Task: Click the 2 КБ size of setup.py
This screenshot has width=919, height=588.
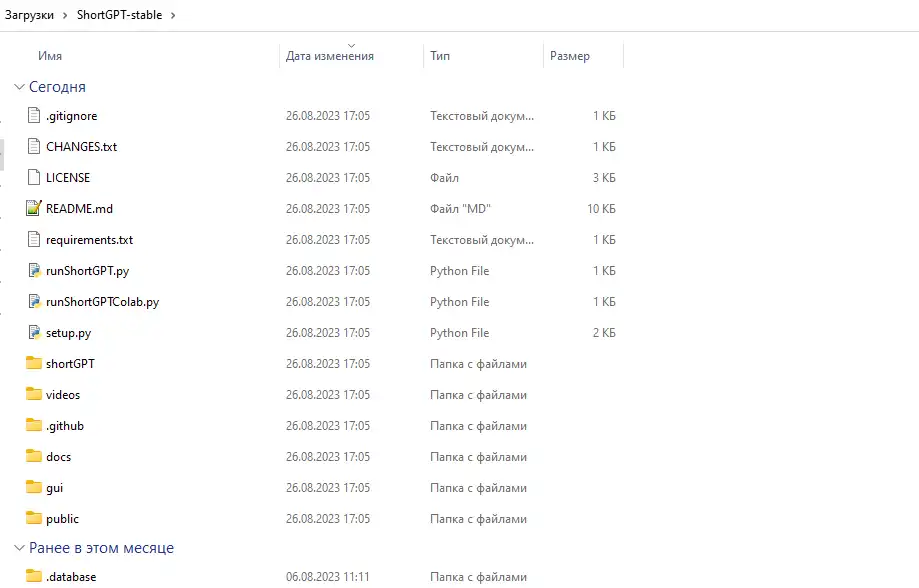Action: [x=604, y=333]
